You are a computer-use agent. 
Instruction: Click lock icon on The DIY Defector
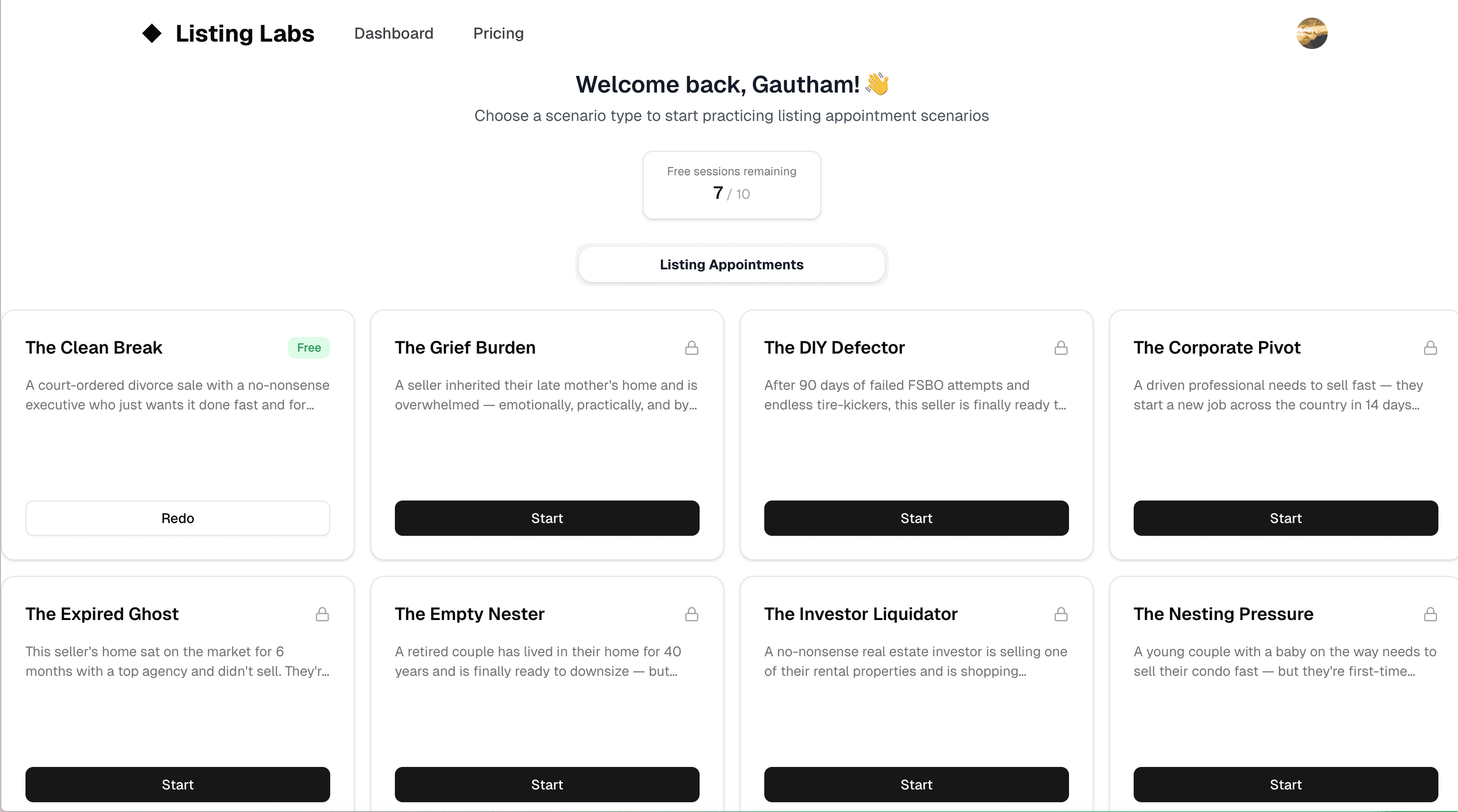coord(1061,347)
